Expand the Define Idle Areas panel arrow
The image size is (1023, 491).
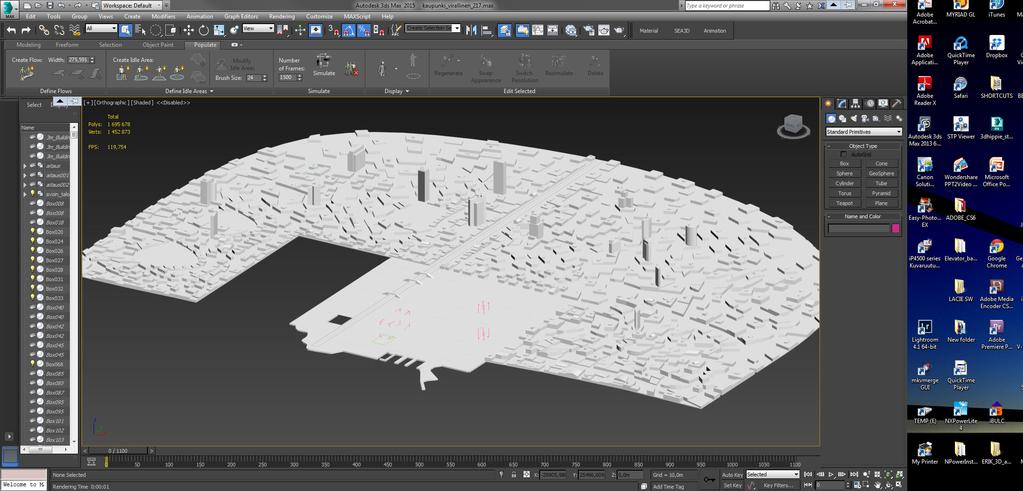tap(211, 91)
